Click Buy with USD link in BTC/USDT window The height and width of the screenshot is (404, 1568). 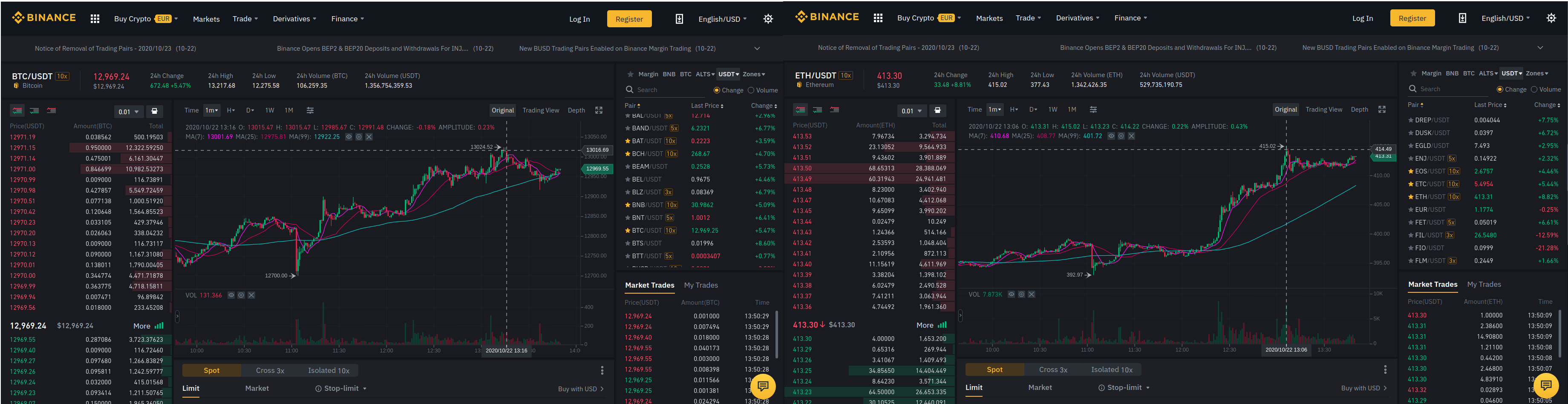point(581,390)
